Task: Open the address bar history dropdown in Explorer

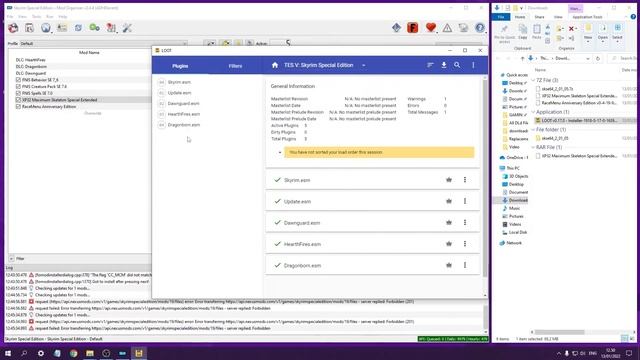Action: click(588, 59)
